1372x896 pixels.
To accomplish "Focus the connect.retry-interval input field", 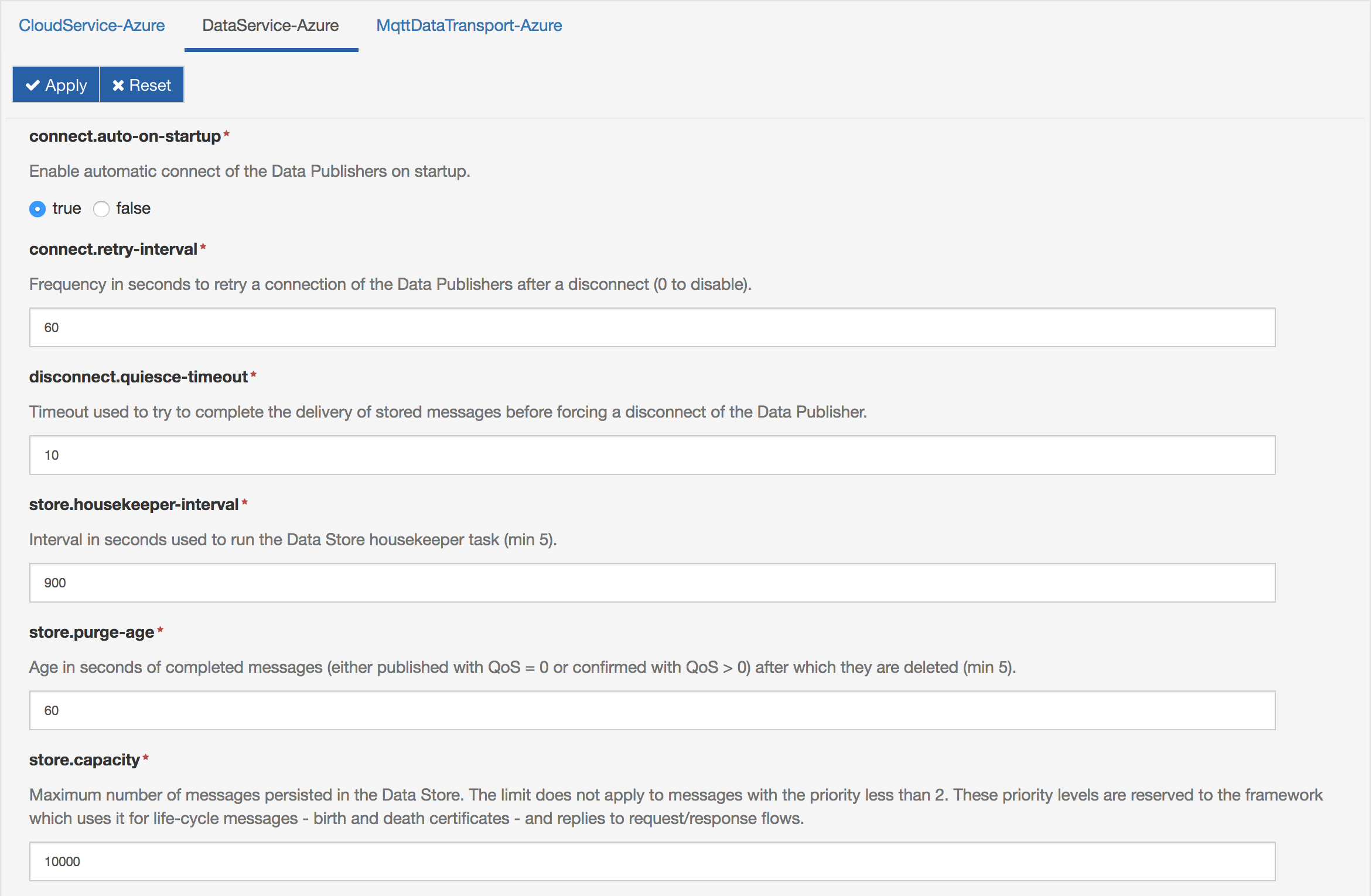I will point(652,327).
